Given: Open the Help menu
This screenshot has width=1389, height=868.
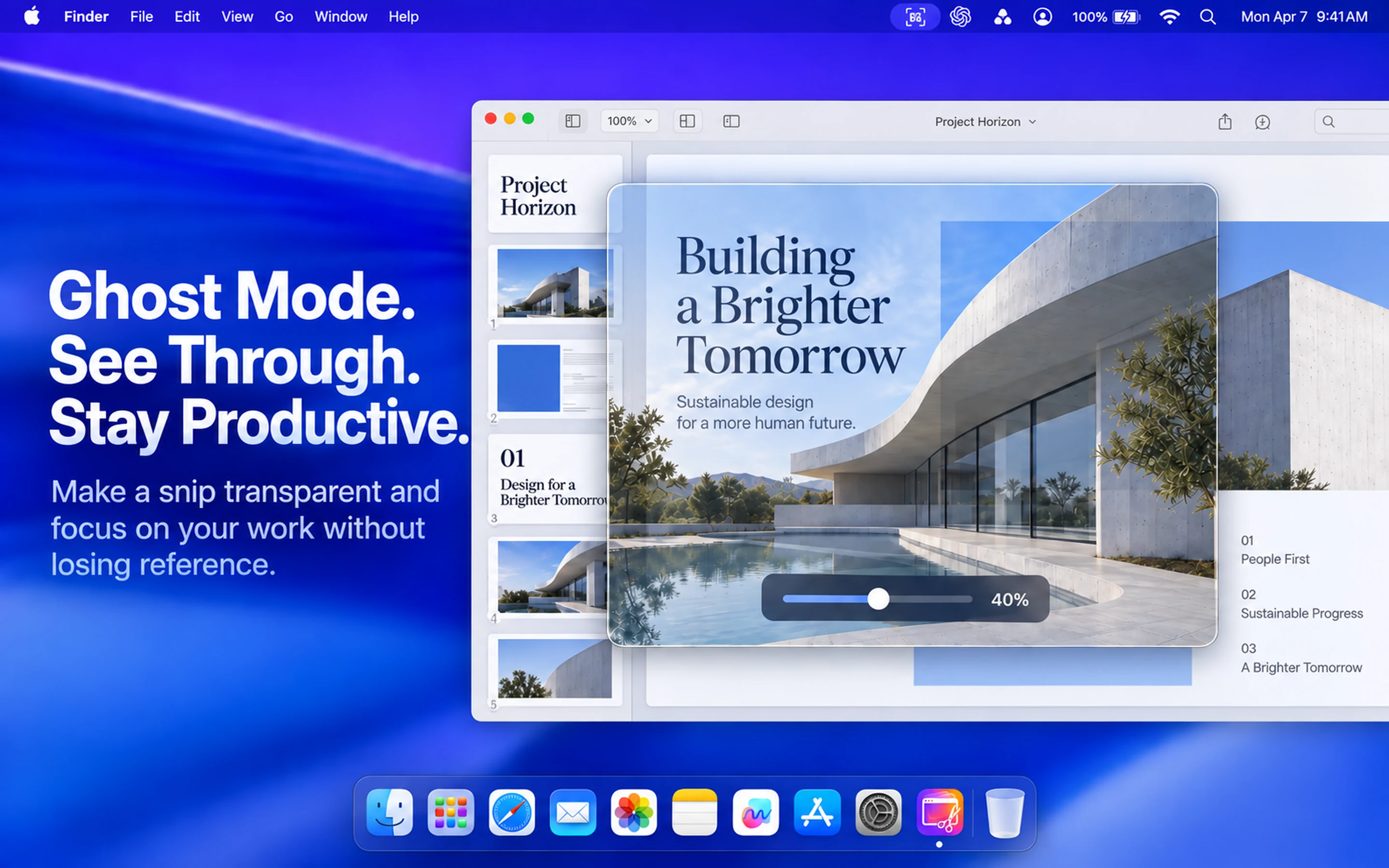Looking at the screenshot, I should tap(404, 17).
